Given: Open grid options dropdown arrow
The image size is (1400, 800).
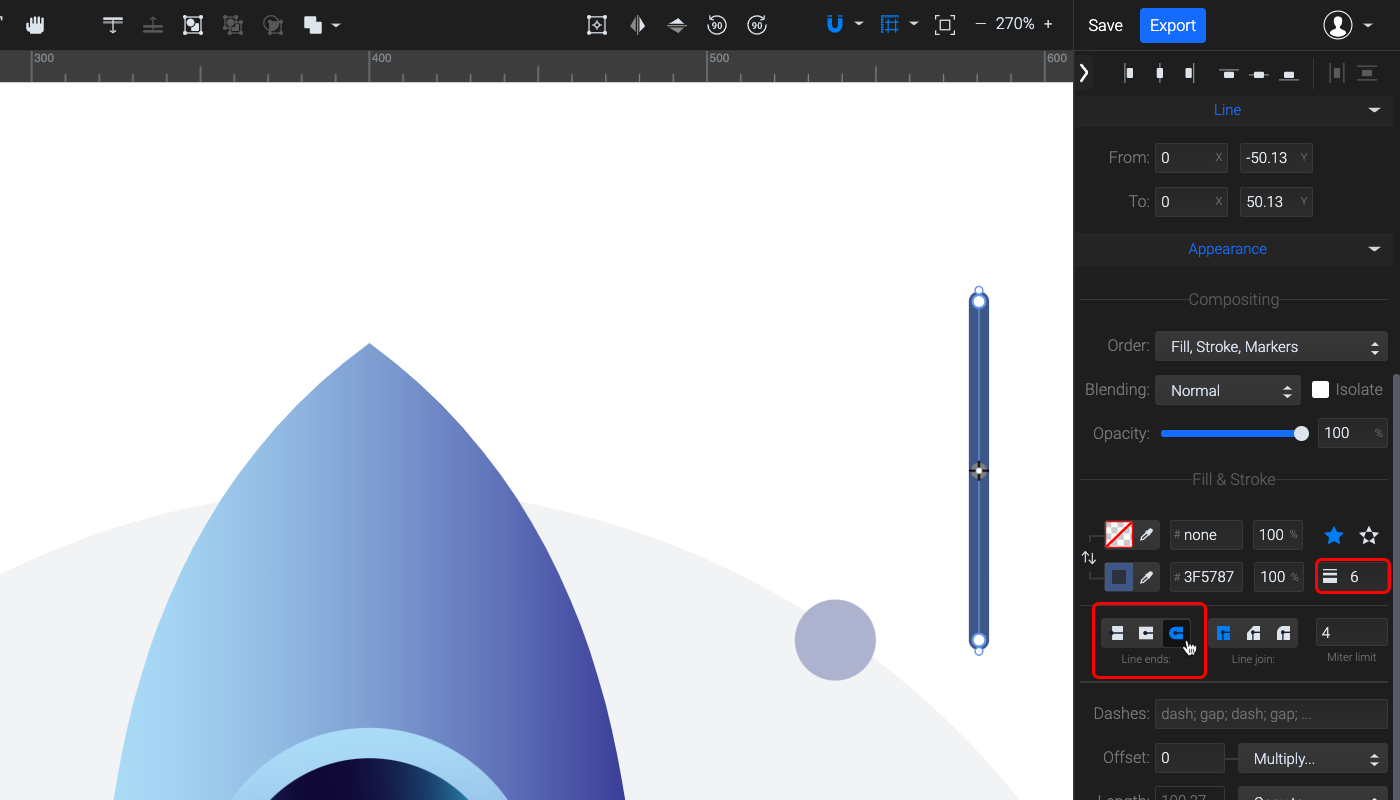Looking at the screenshot, I should (x=913, y=25).
